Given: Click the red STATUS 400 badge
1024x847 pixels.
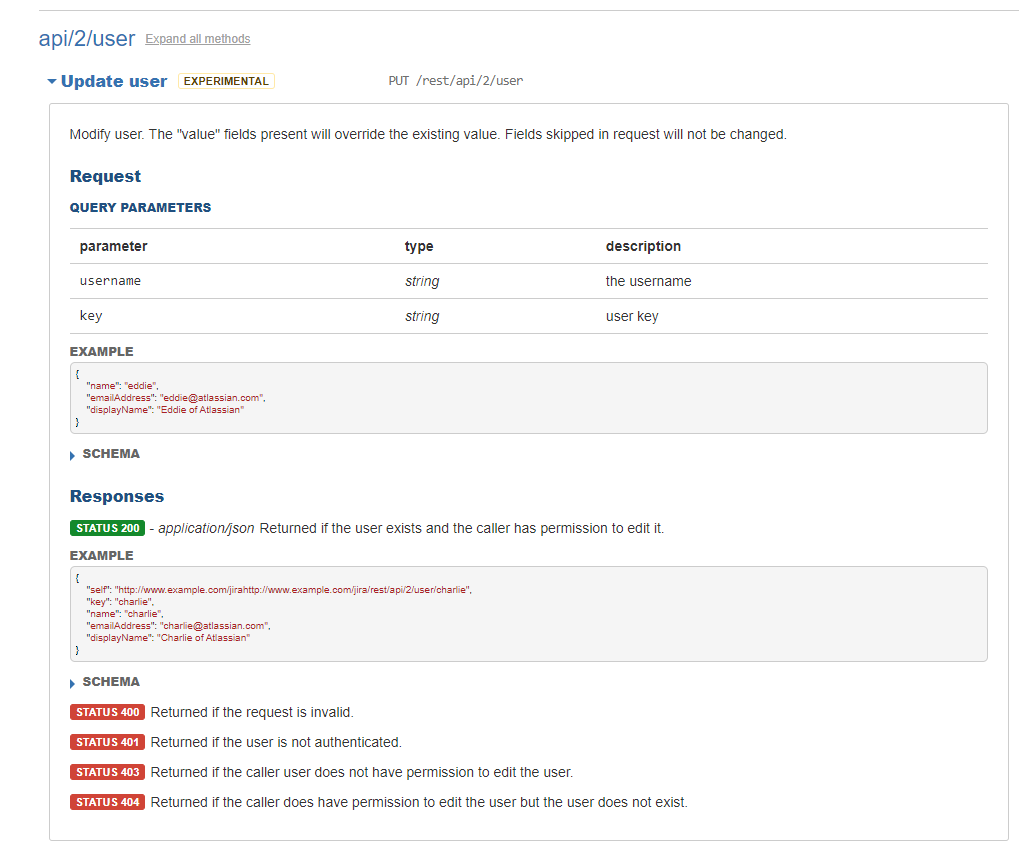Looking at the screenshot, I should coord(108,712).
